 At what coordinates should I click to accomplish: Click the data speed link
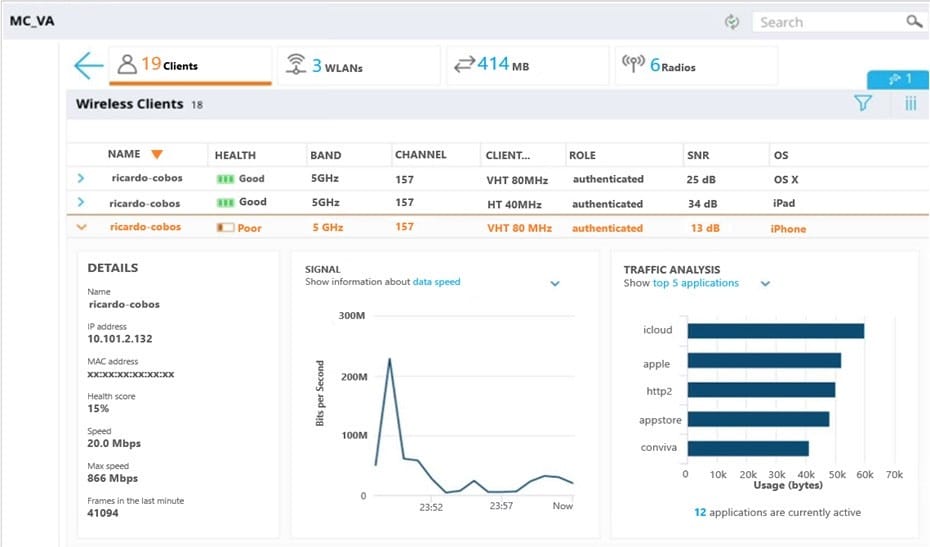[x=436, y=282]
